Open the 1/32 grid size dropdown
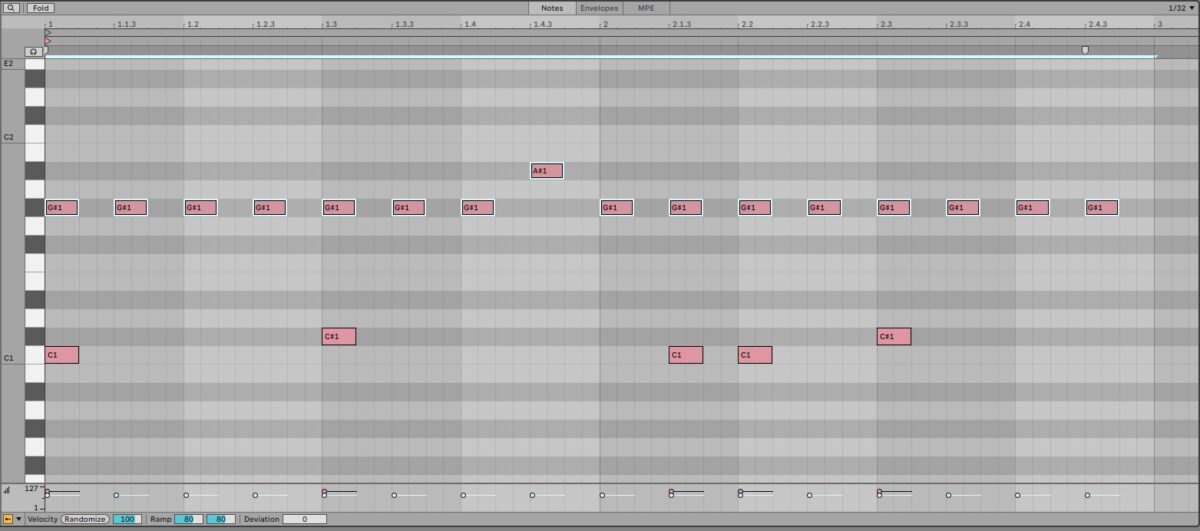Screen dimensions: 1200x531 point(1181,8)
